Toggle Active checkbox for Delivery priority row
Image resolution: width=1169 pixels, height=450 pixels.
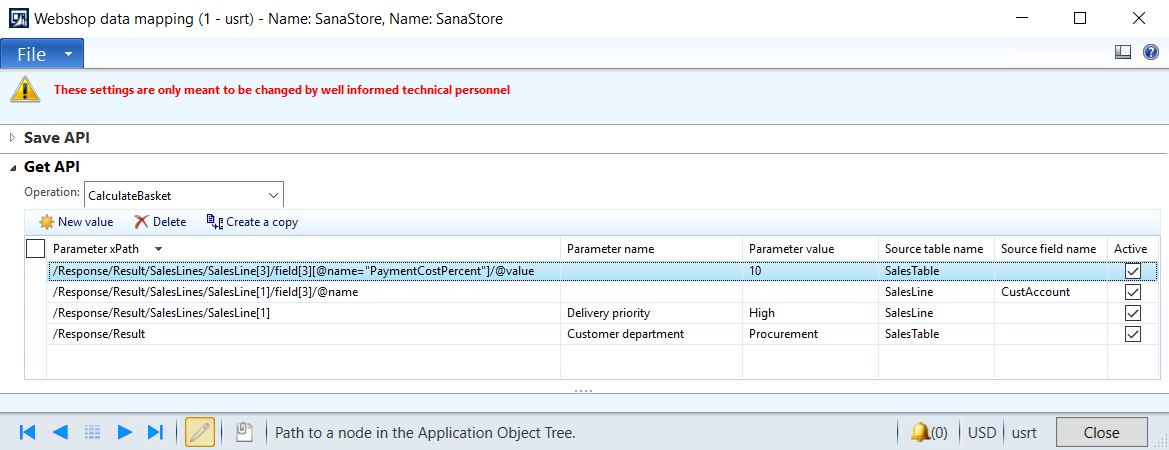(1133, 313)
